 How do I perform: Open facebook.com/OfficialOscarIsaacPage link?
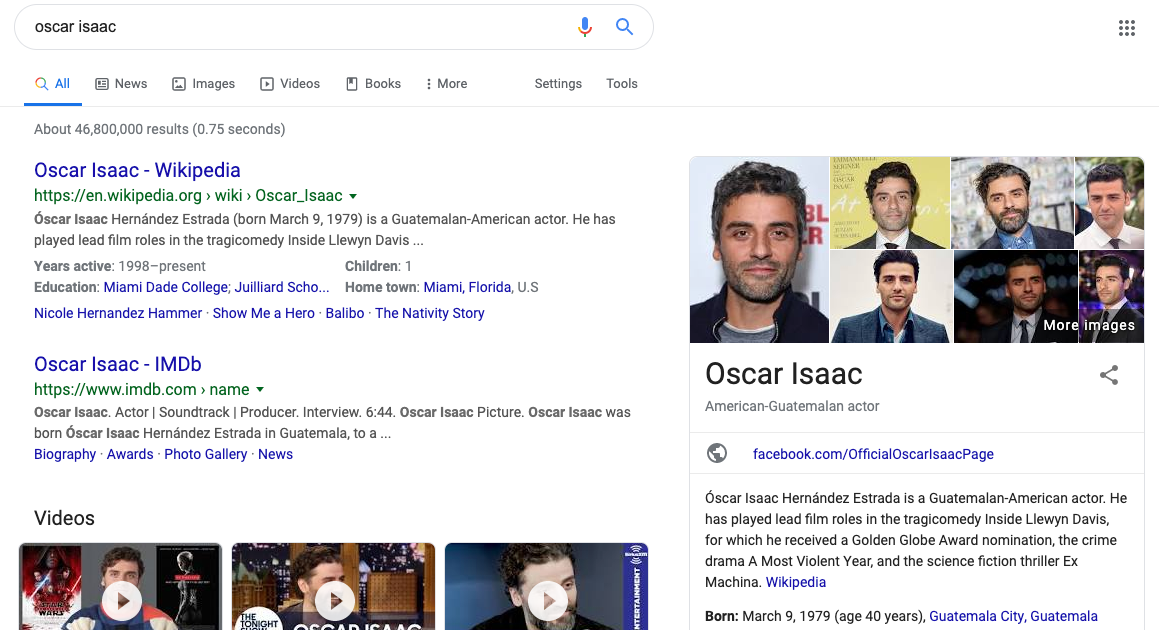click(873, 454)
